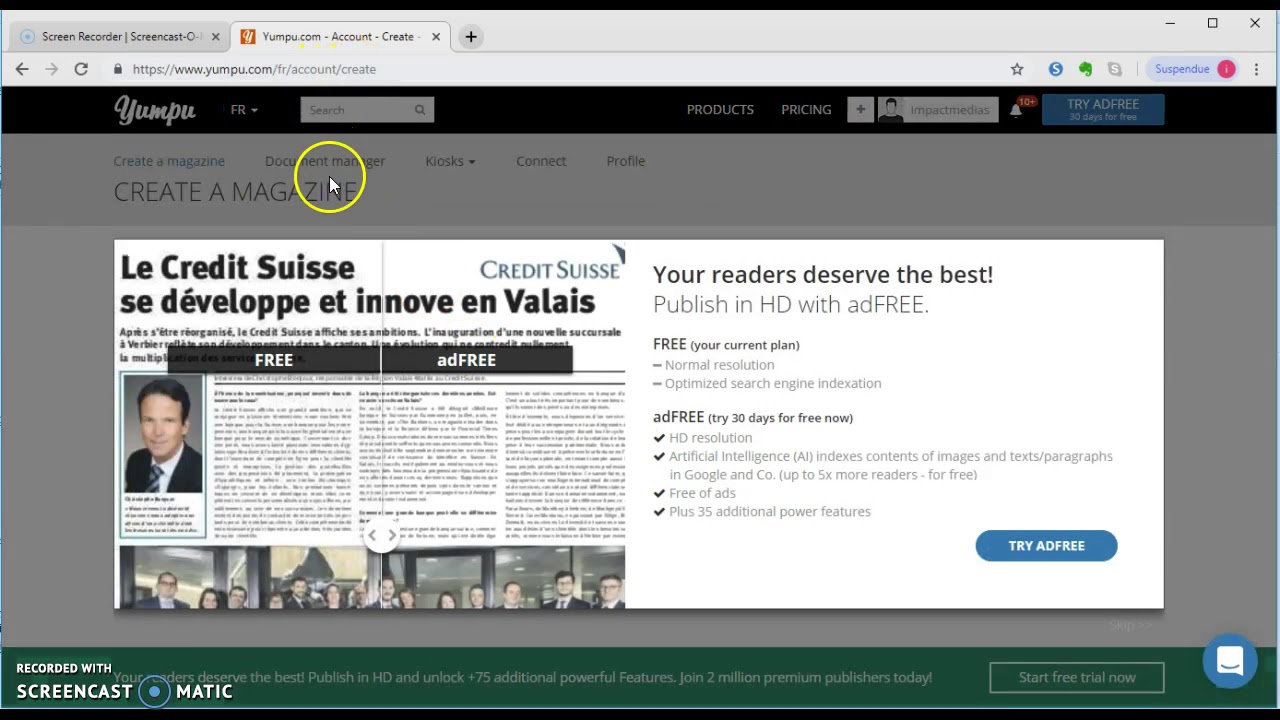Close the Yumpu.com Account tab
1280x720 pixels.
pyautogui.click(x=436, y=37)
